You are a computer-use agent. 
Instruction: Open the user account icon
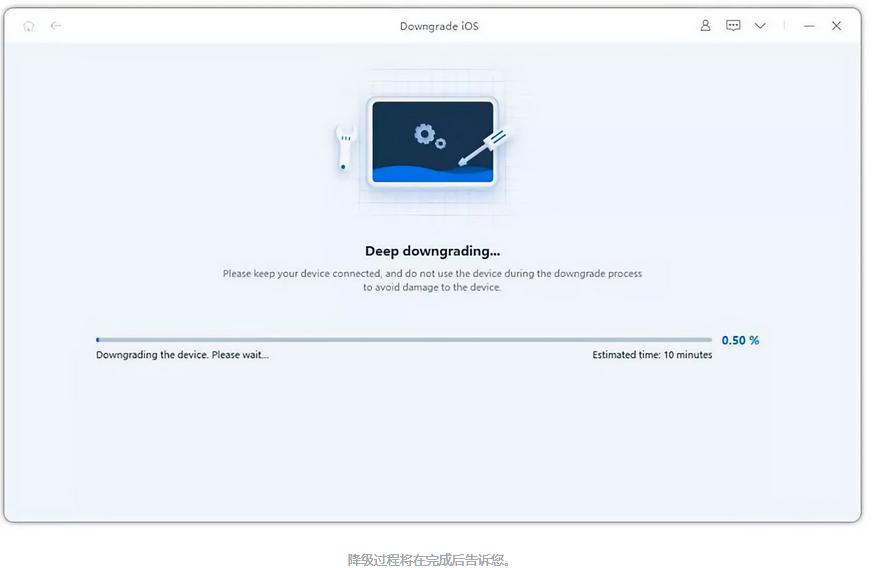point(705,26)
